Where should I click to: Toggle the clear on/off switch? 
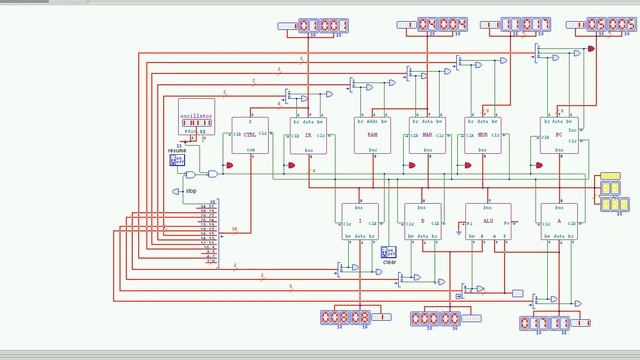(x=388, y=252)
